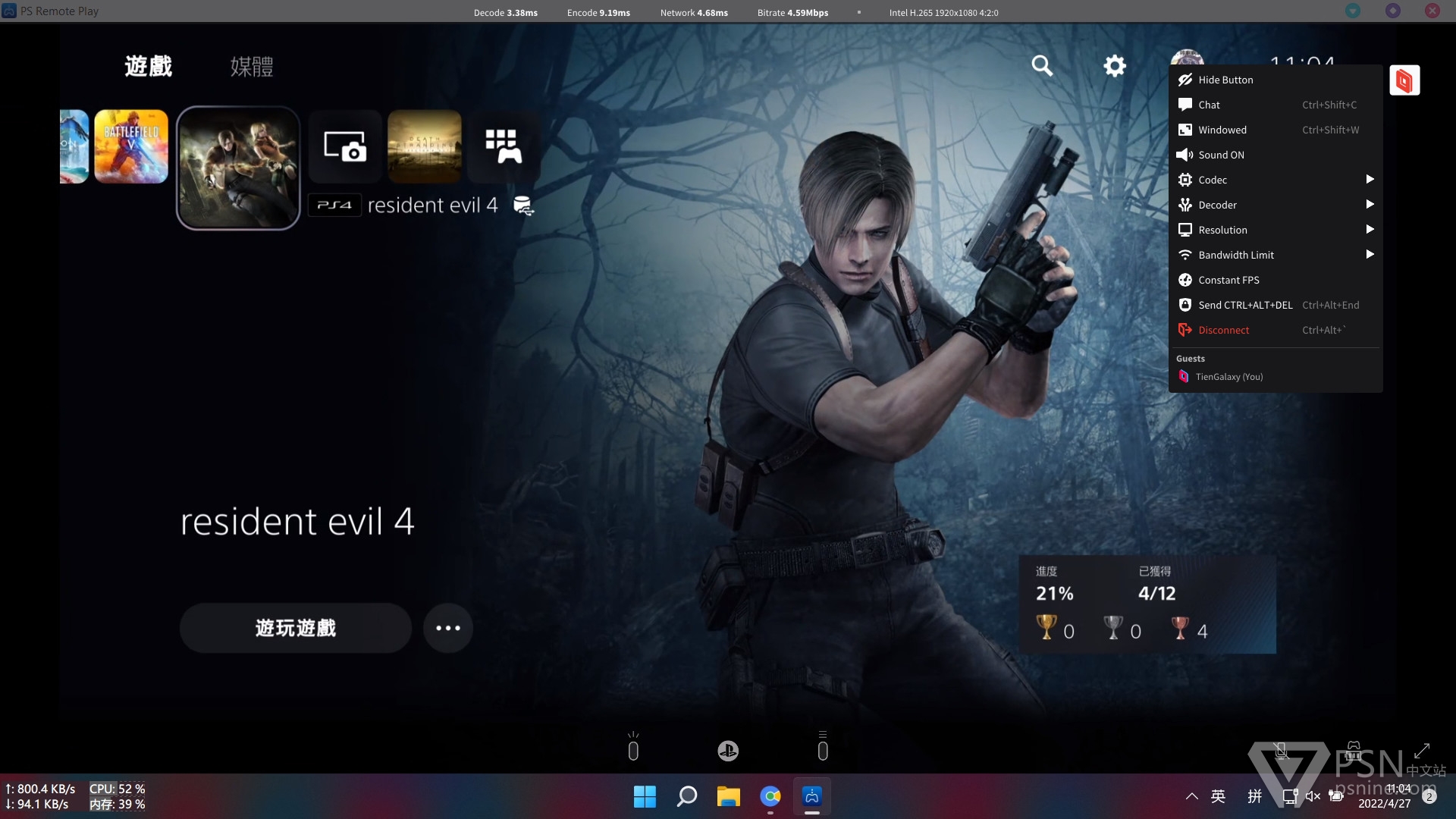Click PS Remote Play taskbar icon
The height and width of the screenshot is (819, 1456).
812,796
